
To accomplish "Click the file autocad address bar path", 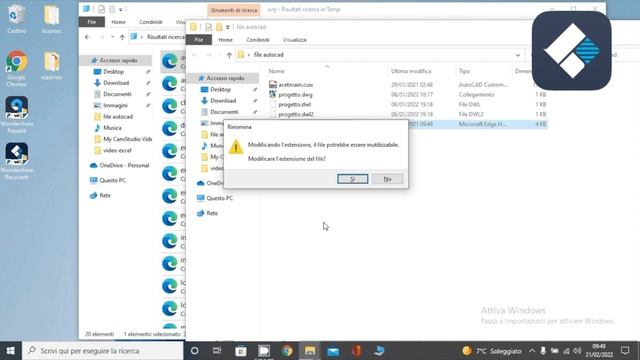I will pyautogui.click(x=268, y=55).
